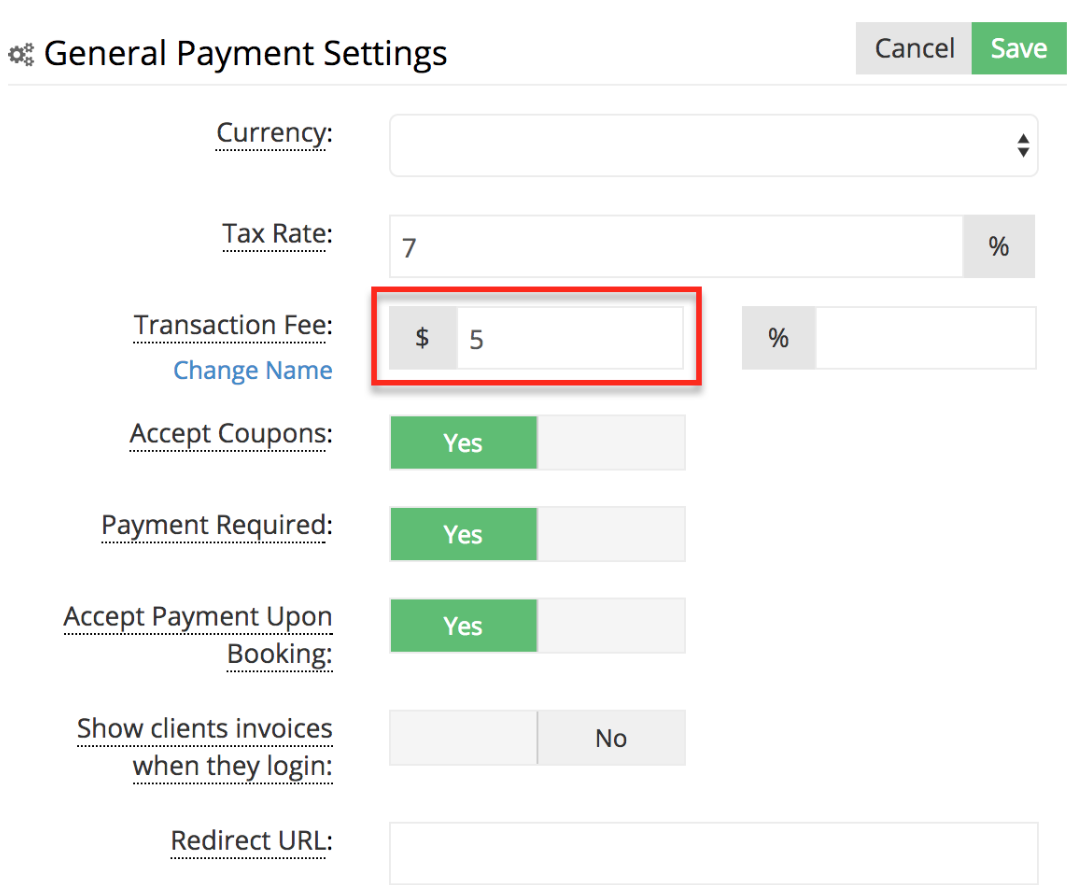The image size is (1088, 885).
Task: Disable Accept Payment Upon Booking
Action: coord(611,625)
